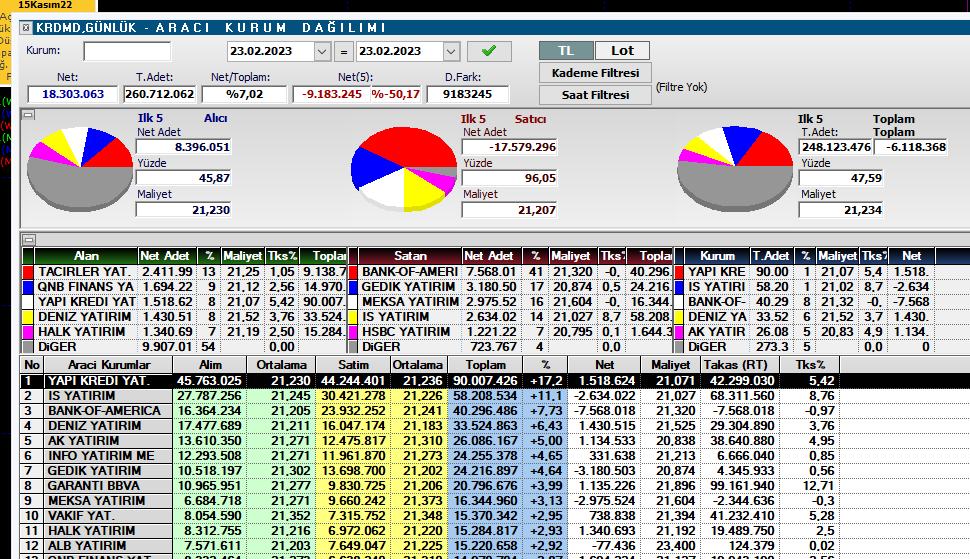Sort main table by Tks% header

810,365
